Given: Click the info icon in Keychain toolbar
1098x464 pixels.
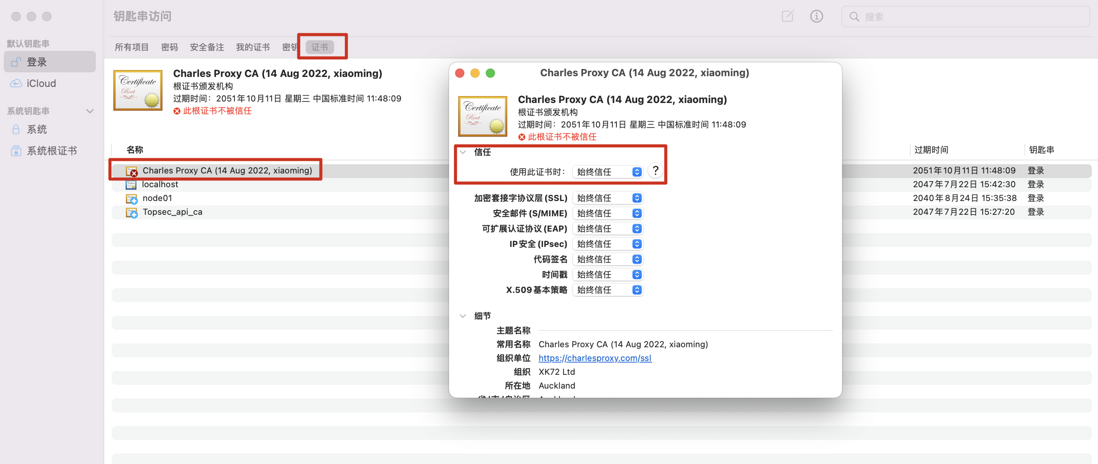Looking at the screenshot, I should point(816,16).
